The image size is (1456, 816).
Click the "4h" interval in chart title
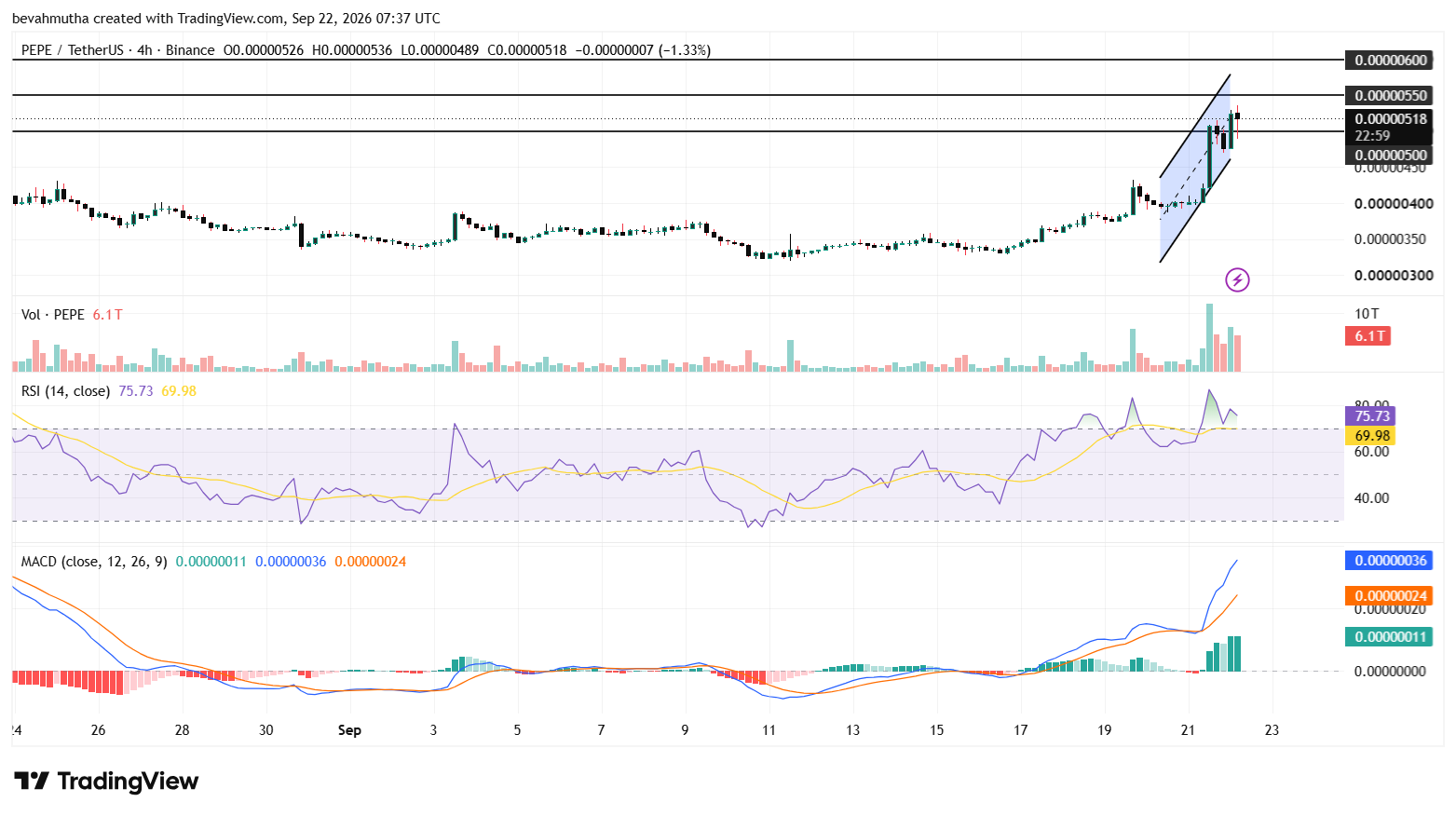[x=144, y=50]
